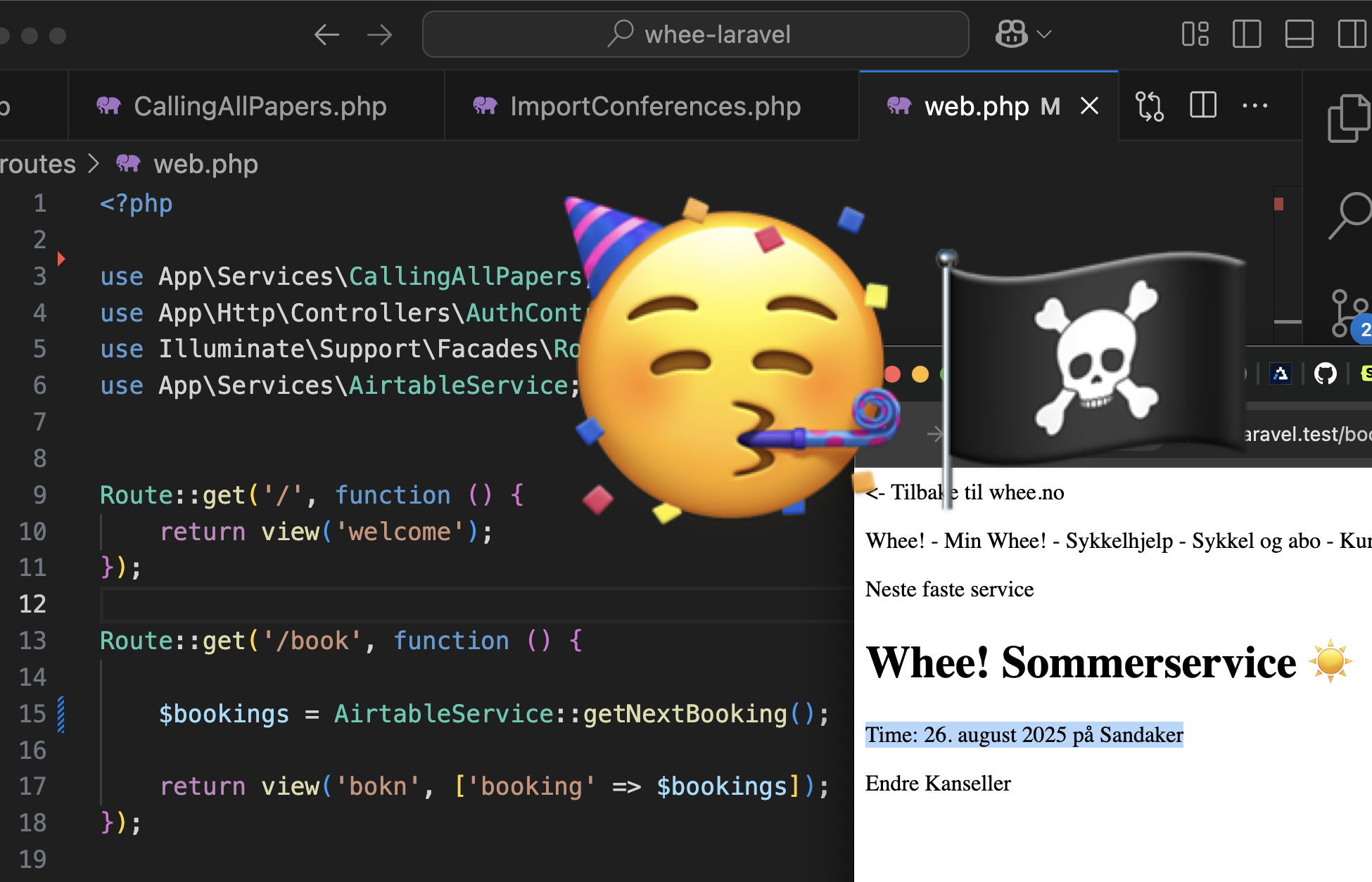Click the 'Neste faste service' text

pos(949,589)
